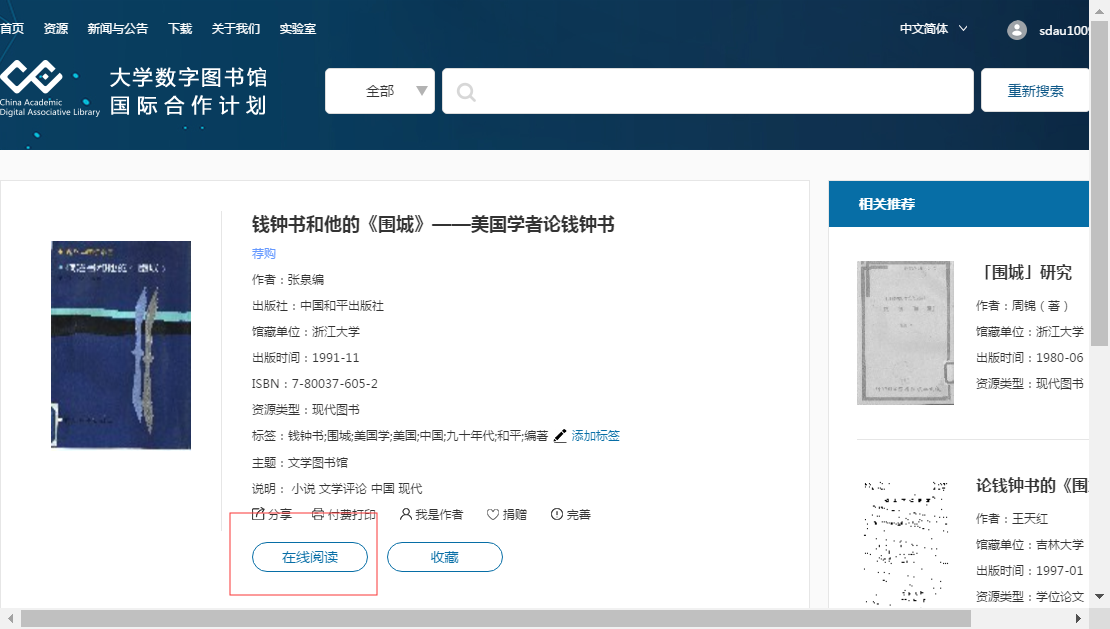The image size is (1110, 629).
Task: Click the magnifier search icon
Action: pos(465,92)
